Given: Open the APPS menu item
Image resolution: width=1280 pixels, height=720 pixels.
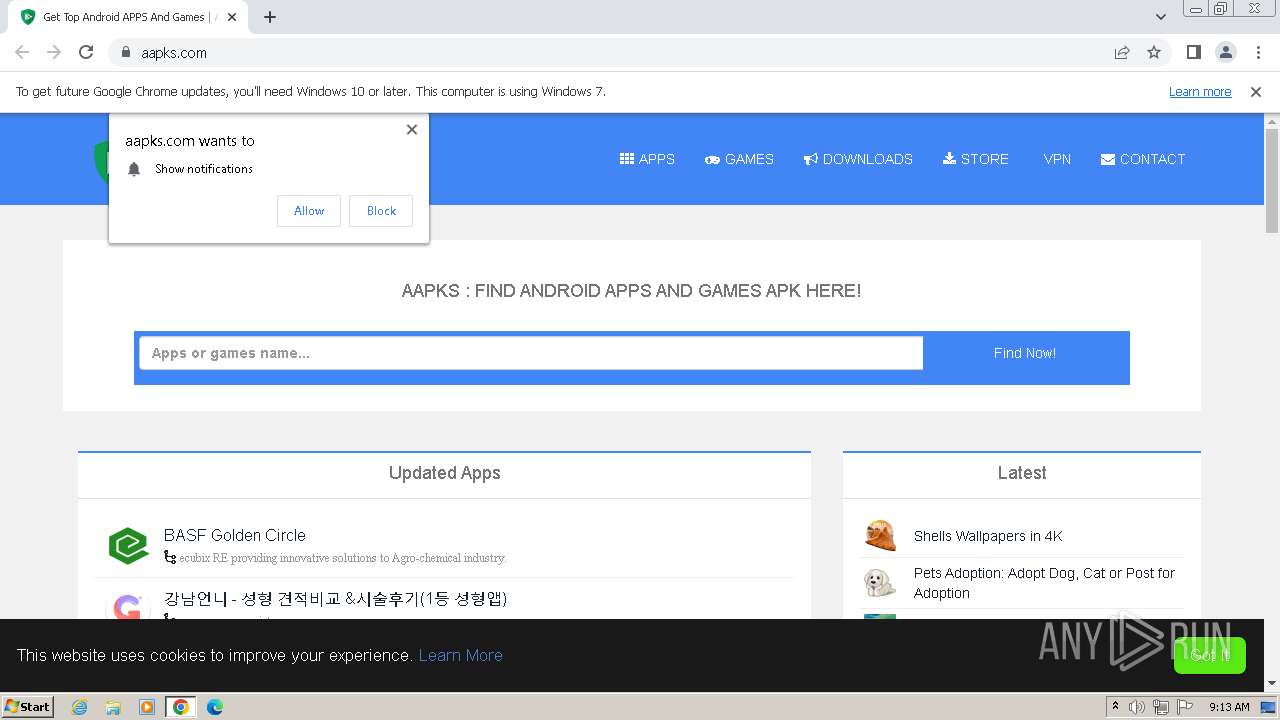Looking at the screenshot, I should 647,159.
